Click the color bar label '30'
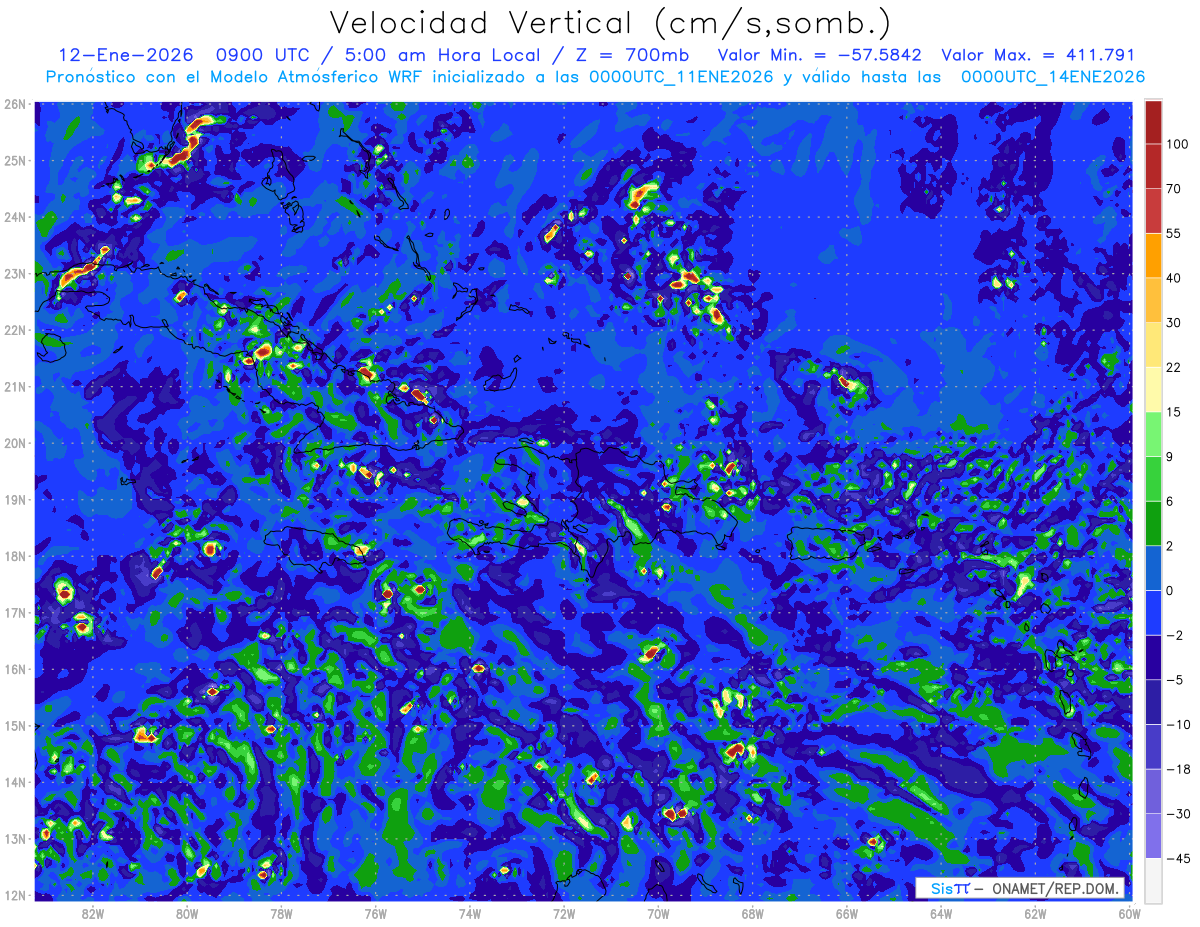 1174,323
